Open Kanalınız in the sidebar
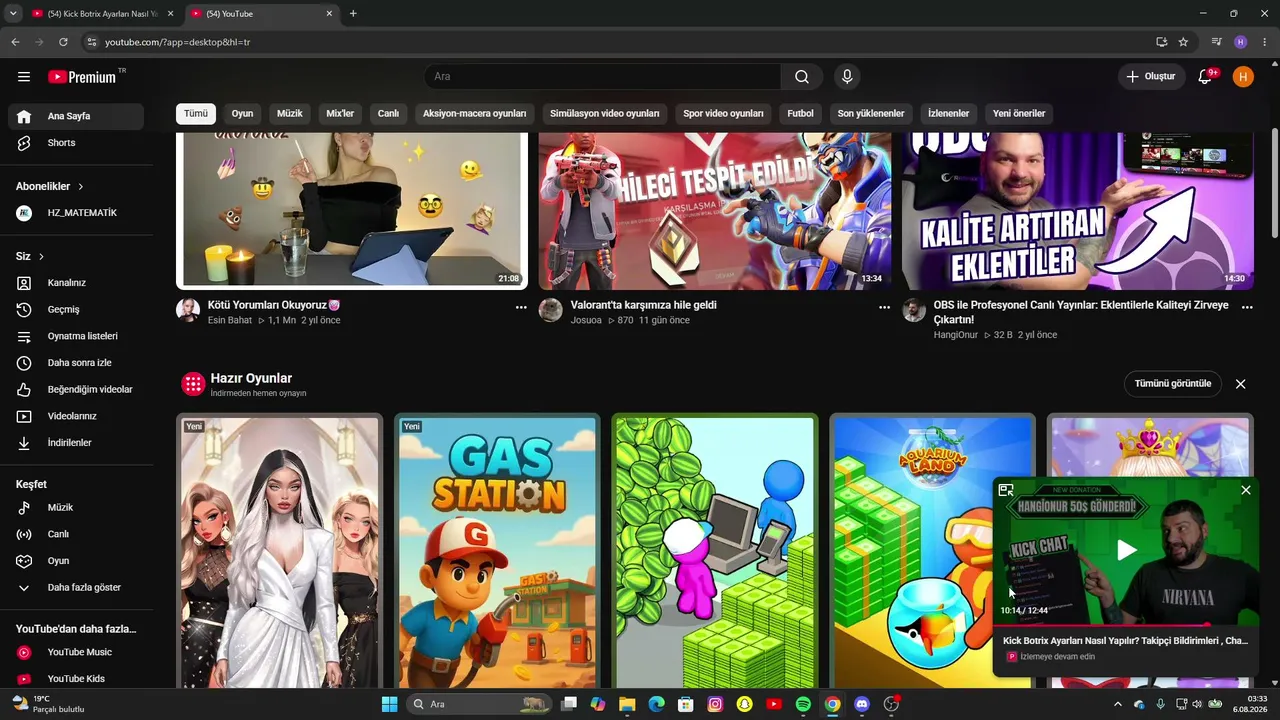The width and height of the screenshot is (1280, 720). (76, 283)
